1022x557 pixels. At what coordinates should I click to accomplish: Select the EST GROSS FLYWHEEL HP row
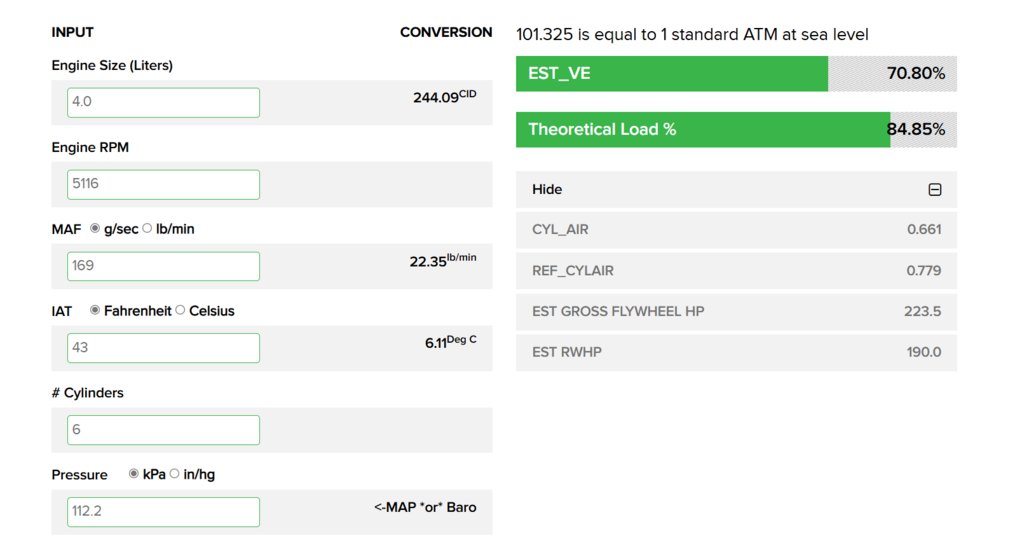pos(736,311)
